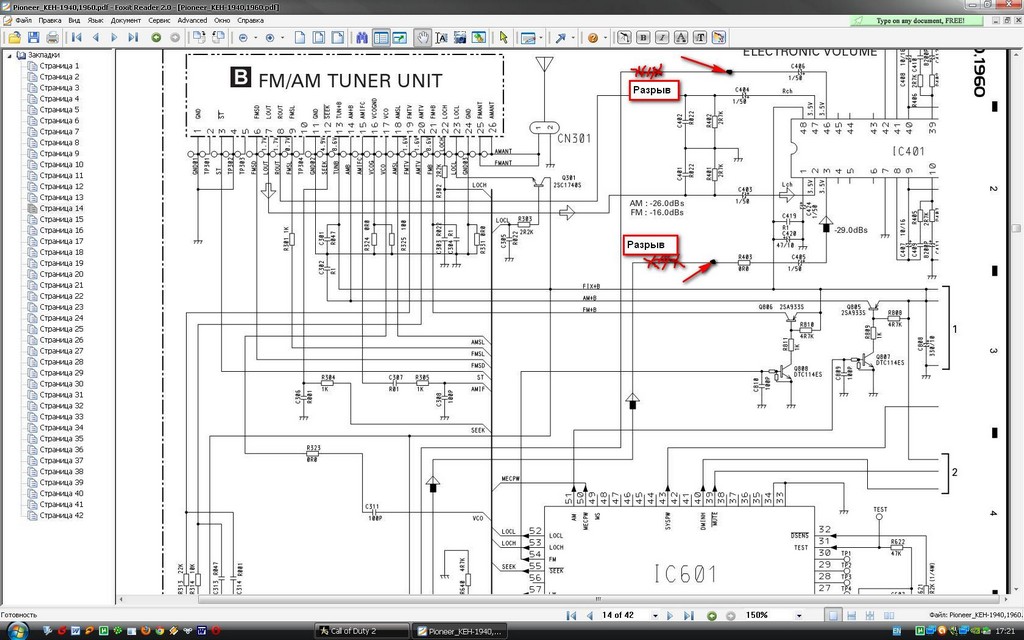Open the page number dropdown in status bar
This screenshot has height=640, width=1024.
(x=654, y=615)
